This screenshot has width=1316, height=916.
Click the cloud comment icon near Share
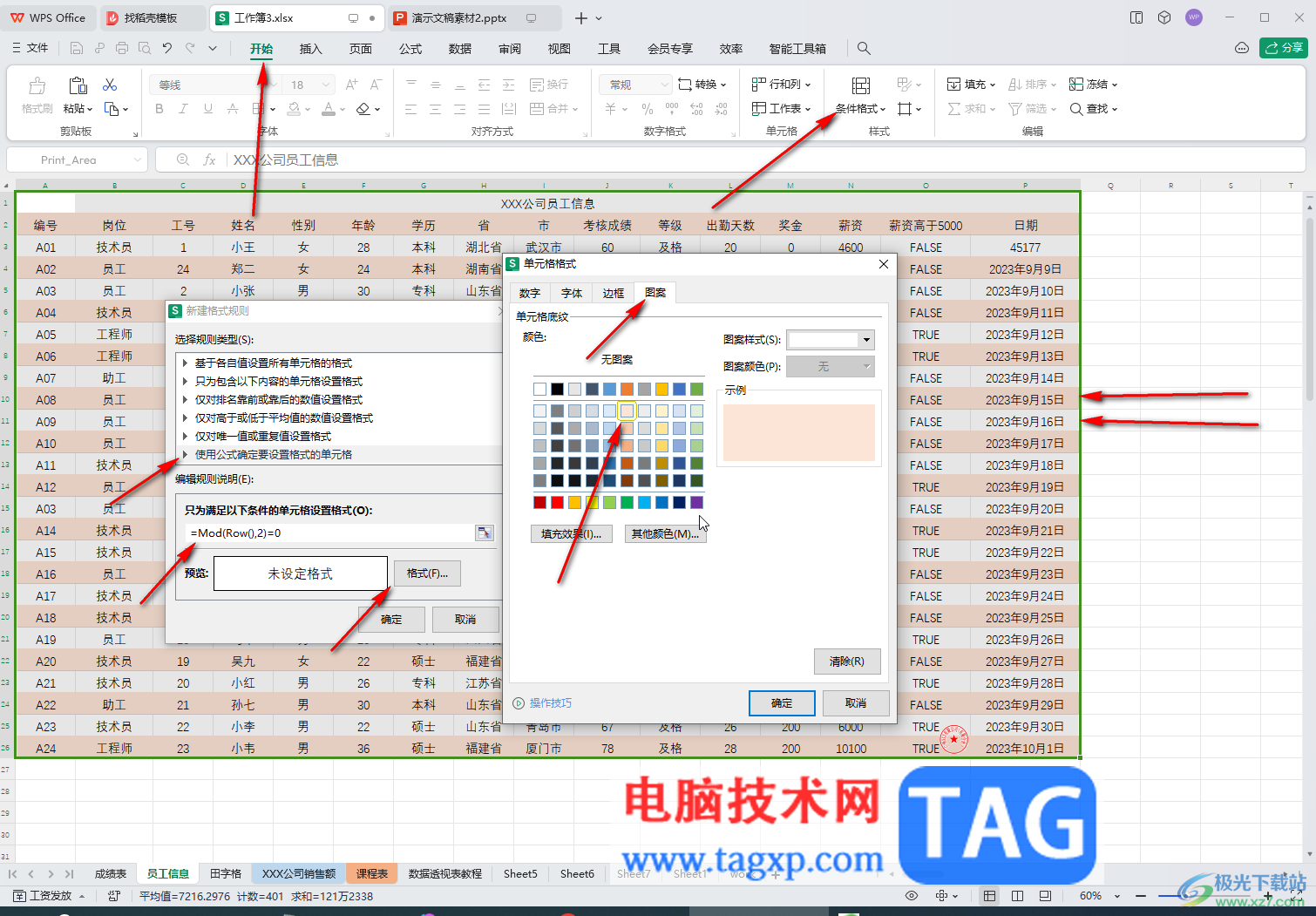pos(1242,48)
